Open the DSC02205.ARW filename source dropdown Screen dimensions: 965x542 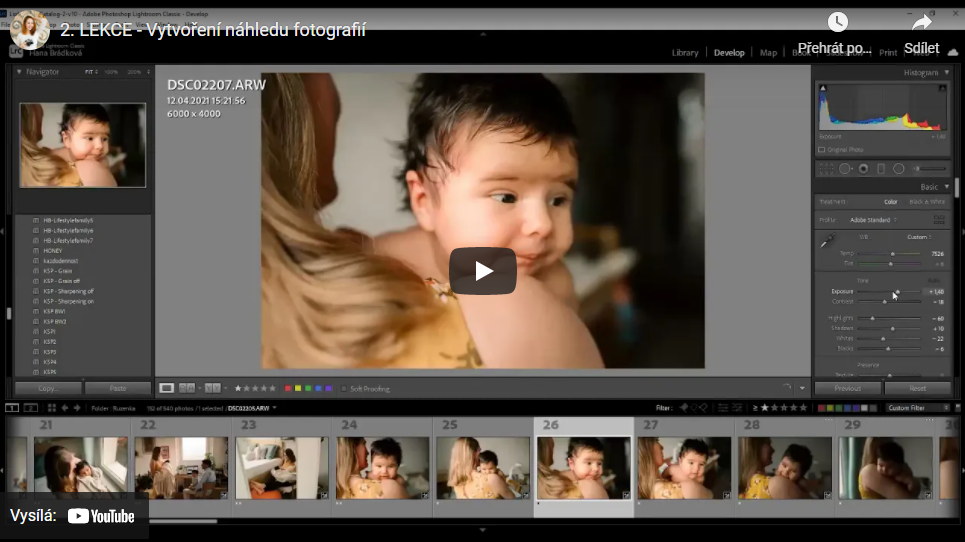252,408
